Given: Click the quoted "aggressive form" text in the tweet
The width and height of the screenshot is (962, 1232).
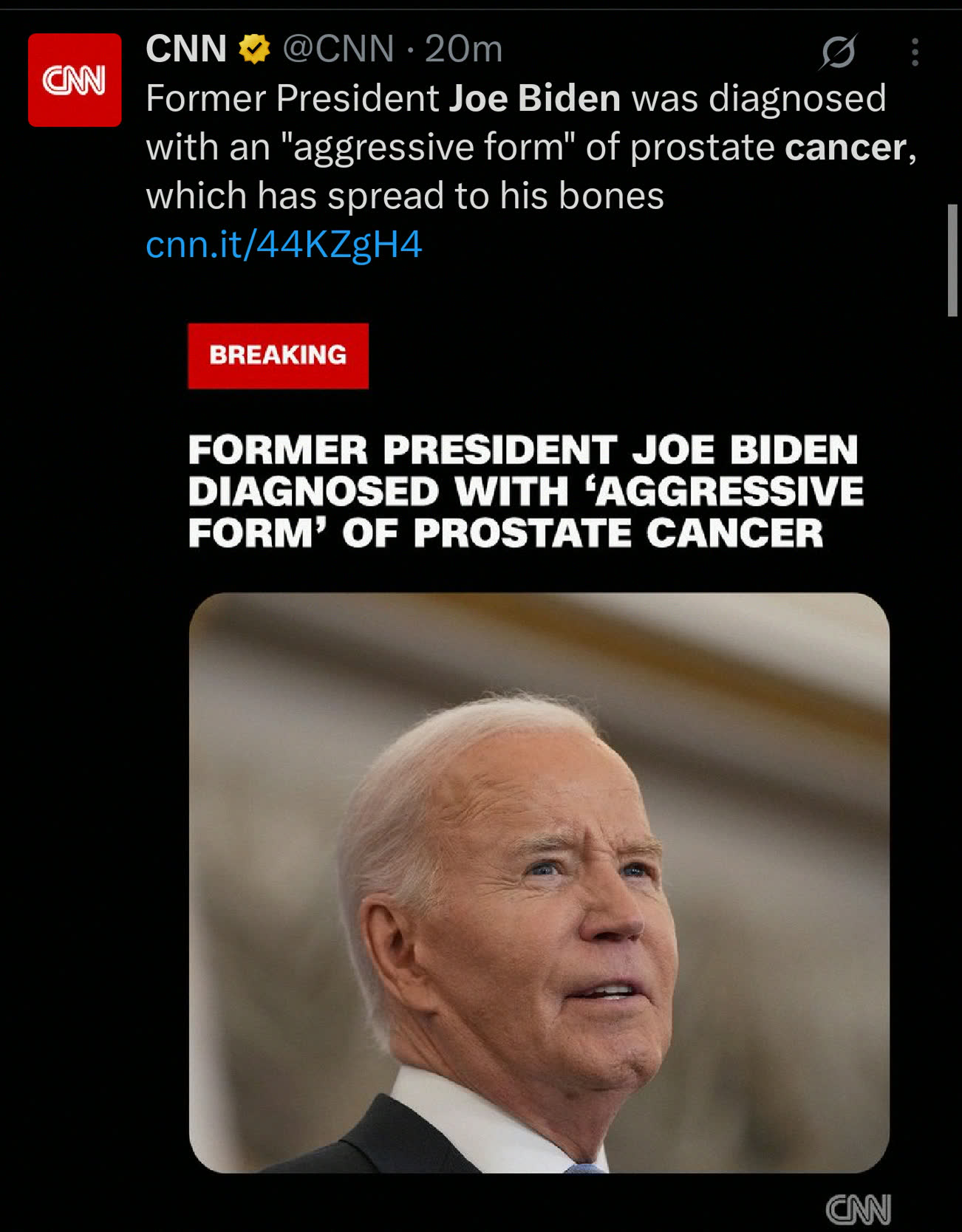Looking at the screenshot, I should point(429,148).
